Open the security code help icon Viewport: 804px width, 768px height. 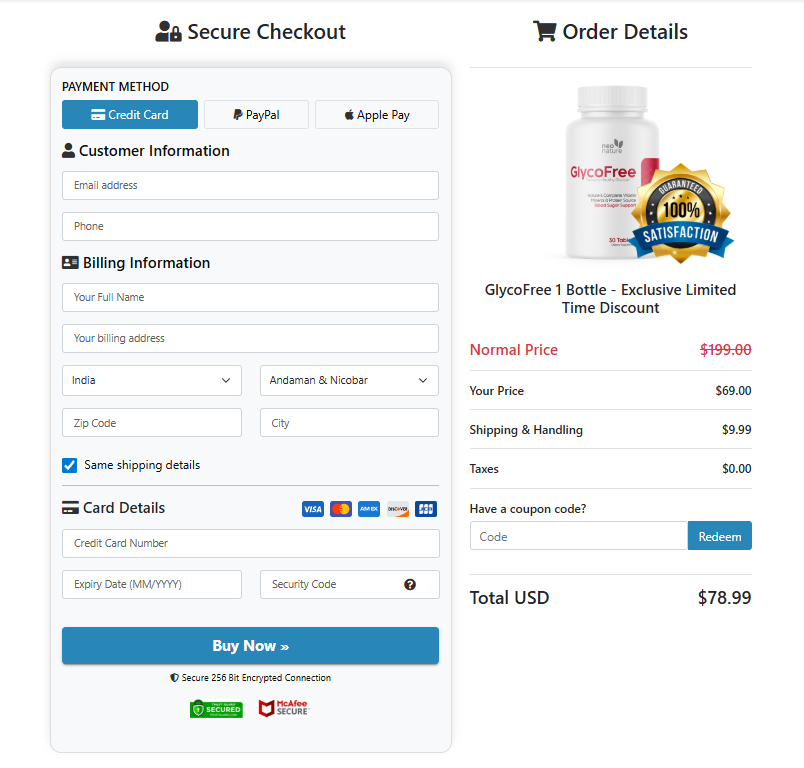(x=410, y=584)
